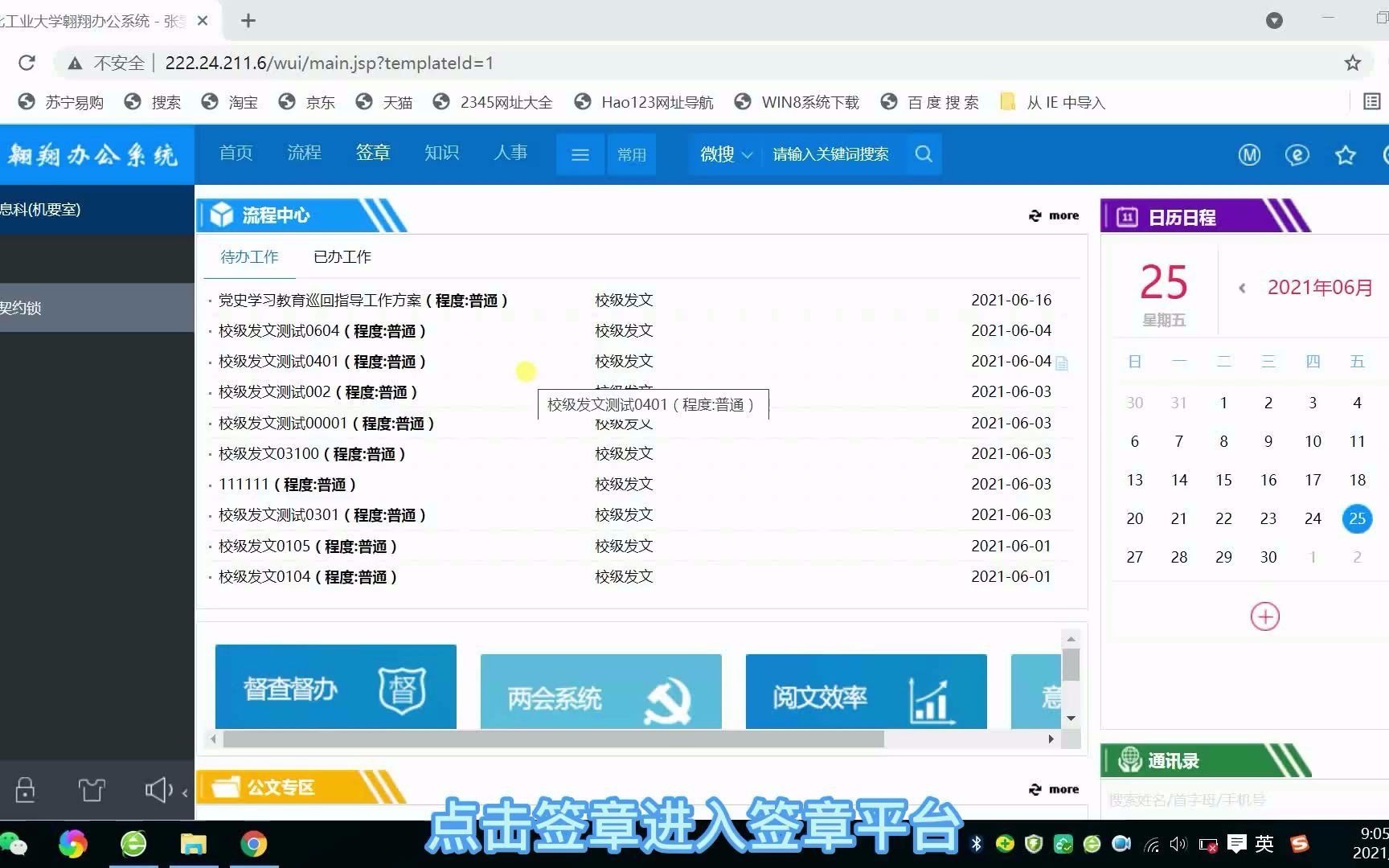This screenshot has height=868, width=1389.
Task: Select day 16 in the calendar
Action: [x=1268, y=480]
